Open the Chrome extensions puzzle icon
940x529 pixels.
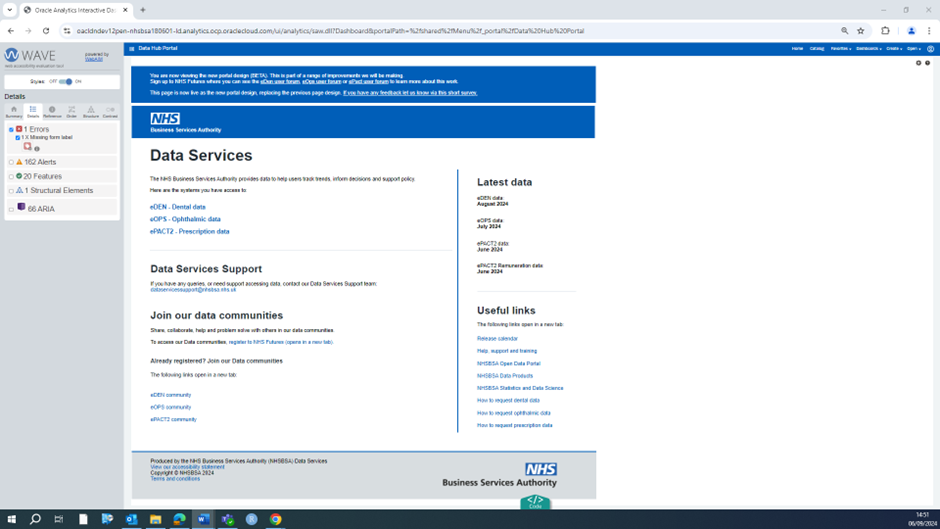885,31
